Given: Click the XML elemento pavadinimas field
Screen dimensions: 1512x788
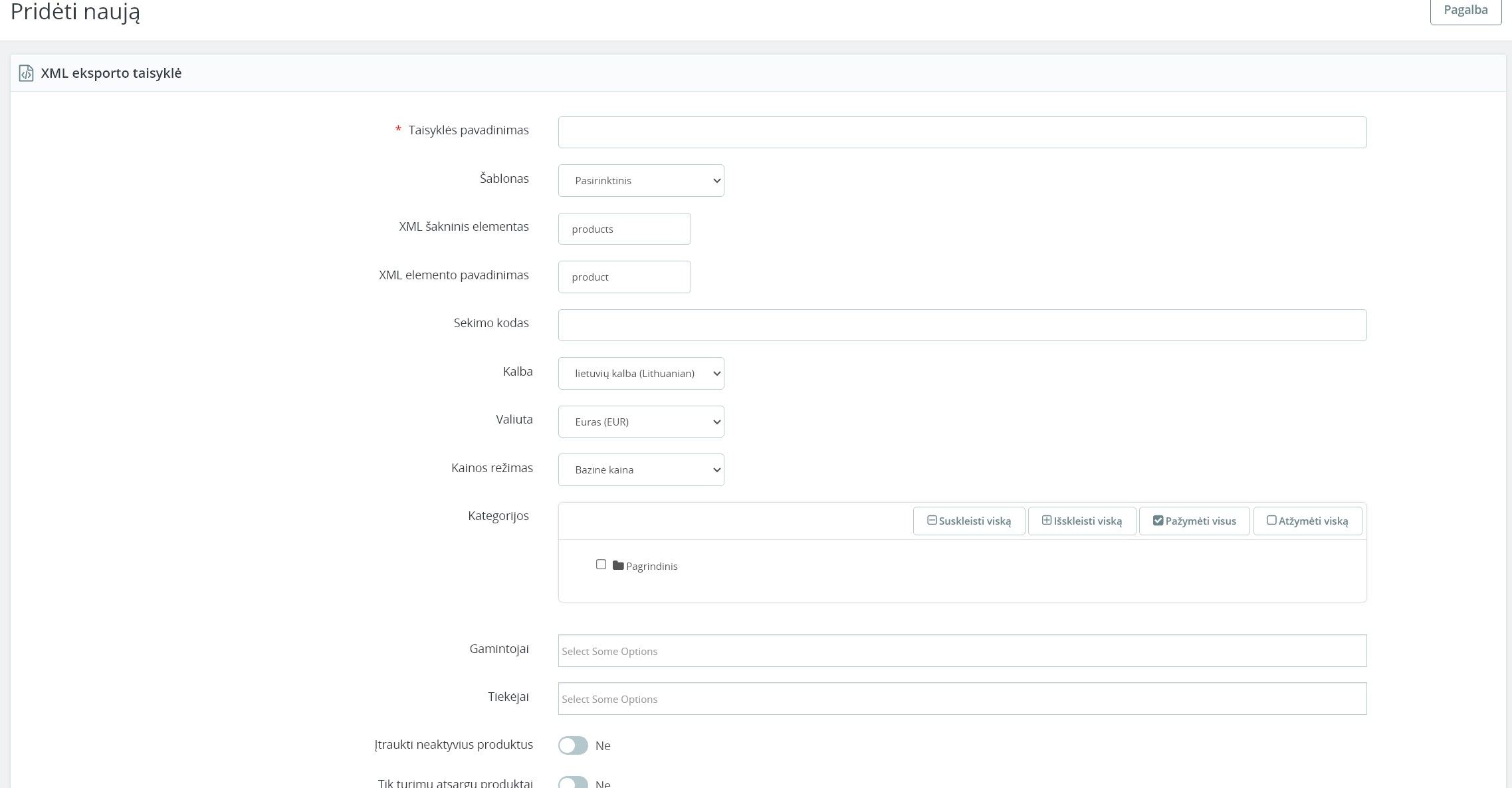Looking at the screenshot, I should pos(624,277).
